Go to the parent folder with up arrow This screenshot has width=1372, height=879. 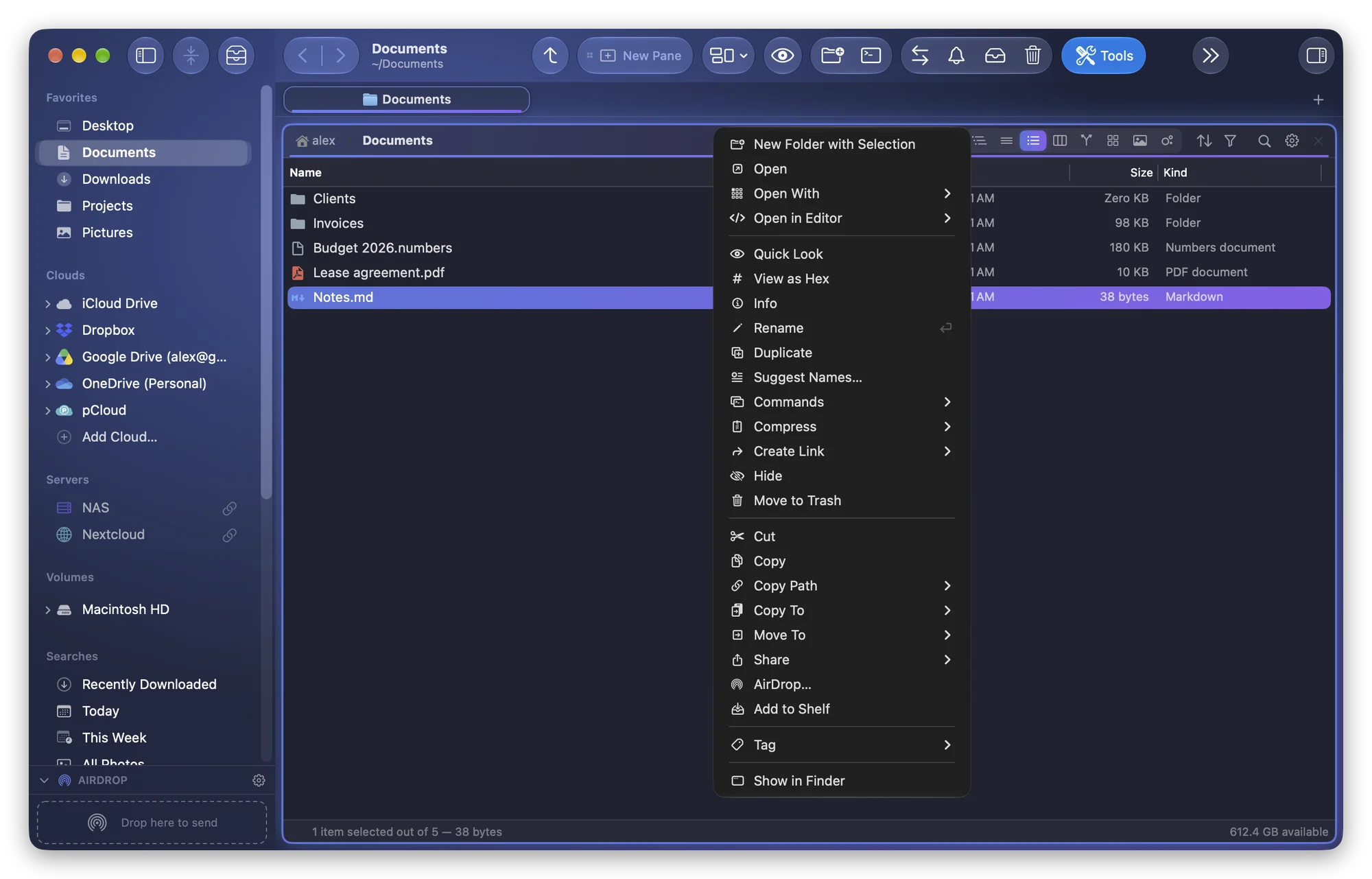(550, 56)
